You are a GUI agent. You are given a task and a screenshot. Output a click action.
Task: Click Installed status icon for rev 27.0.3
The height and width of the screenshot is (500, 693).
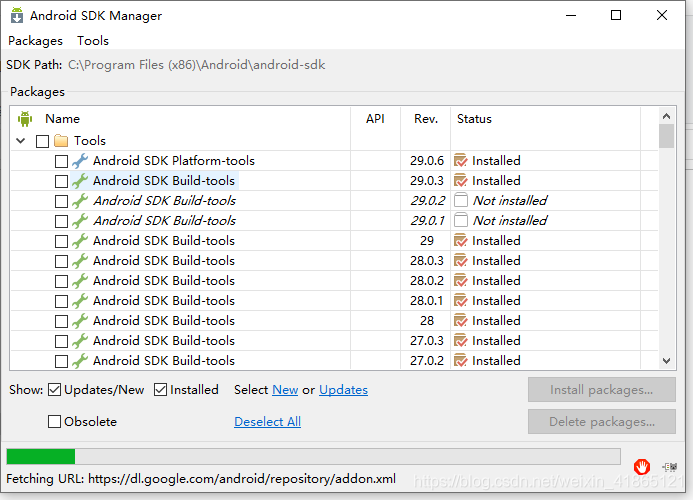click(461, 341)
